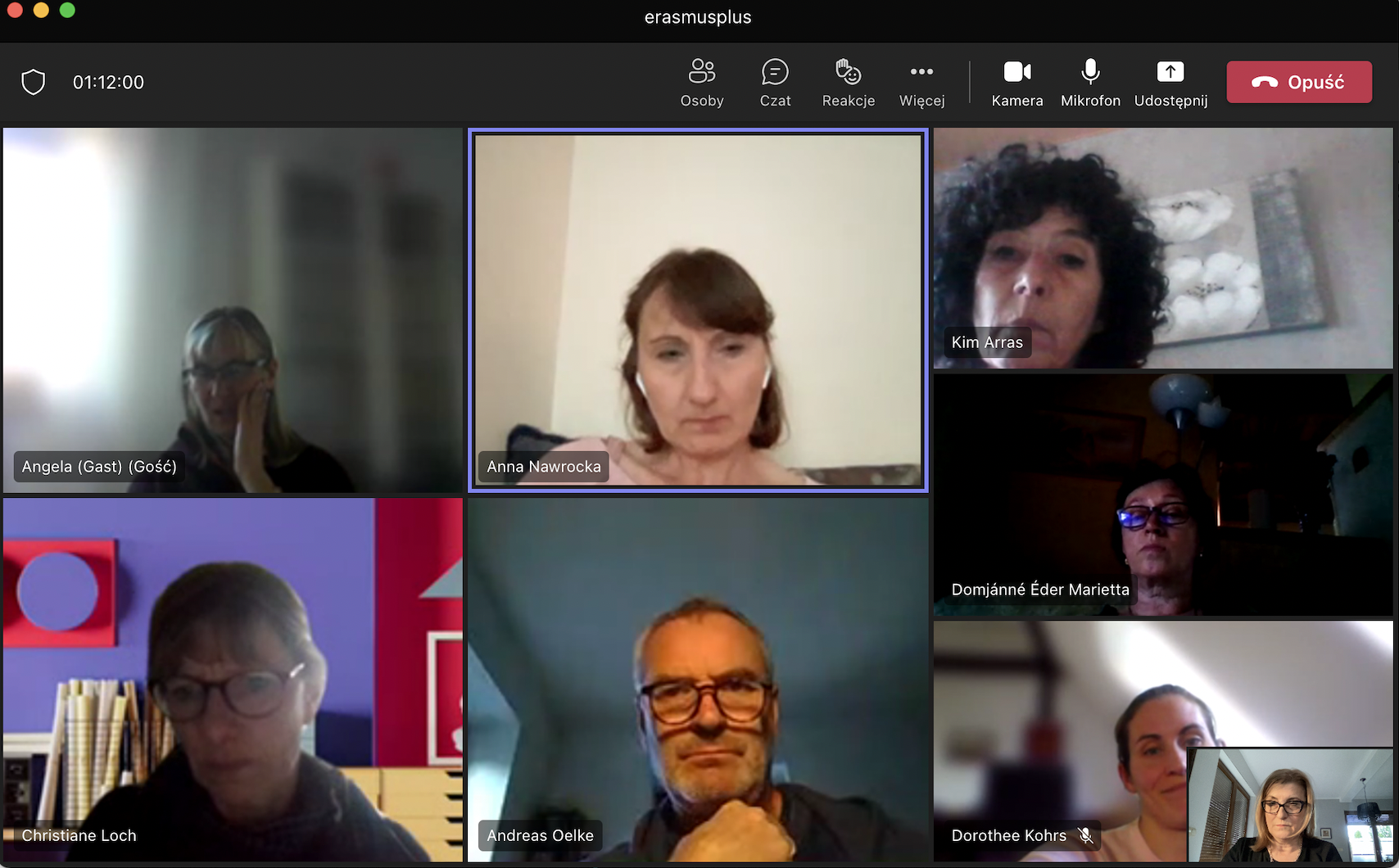The image size is (1399, 868).
Task: Open the Osoby participants panel
Action: 702,83
